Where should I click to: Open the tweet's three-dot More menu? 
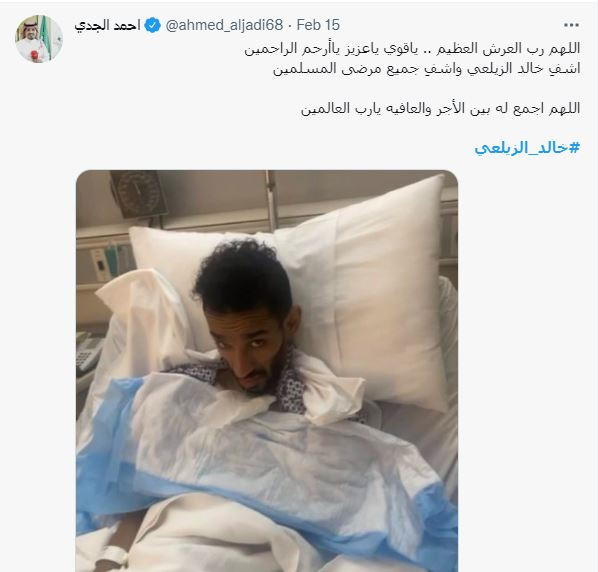click(x=571, y=25)
